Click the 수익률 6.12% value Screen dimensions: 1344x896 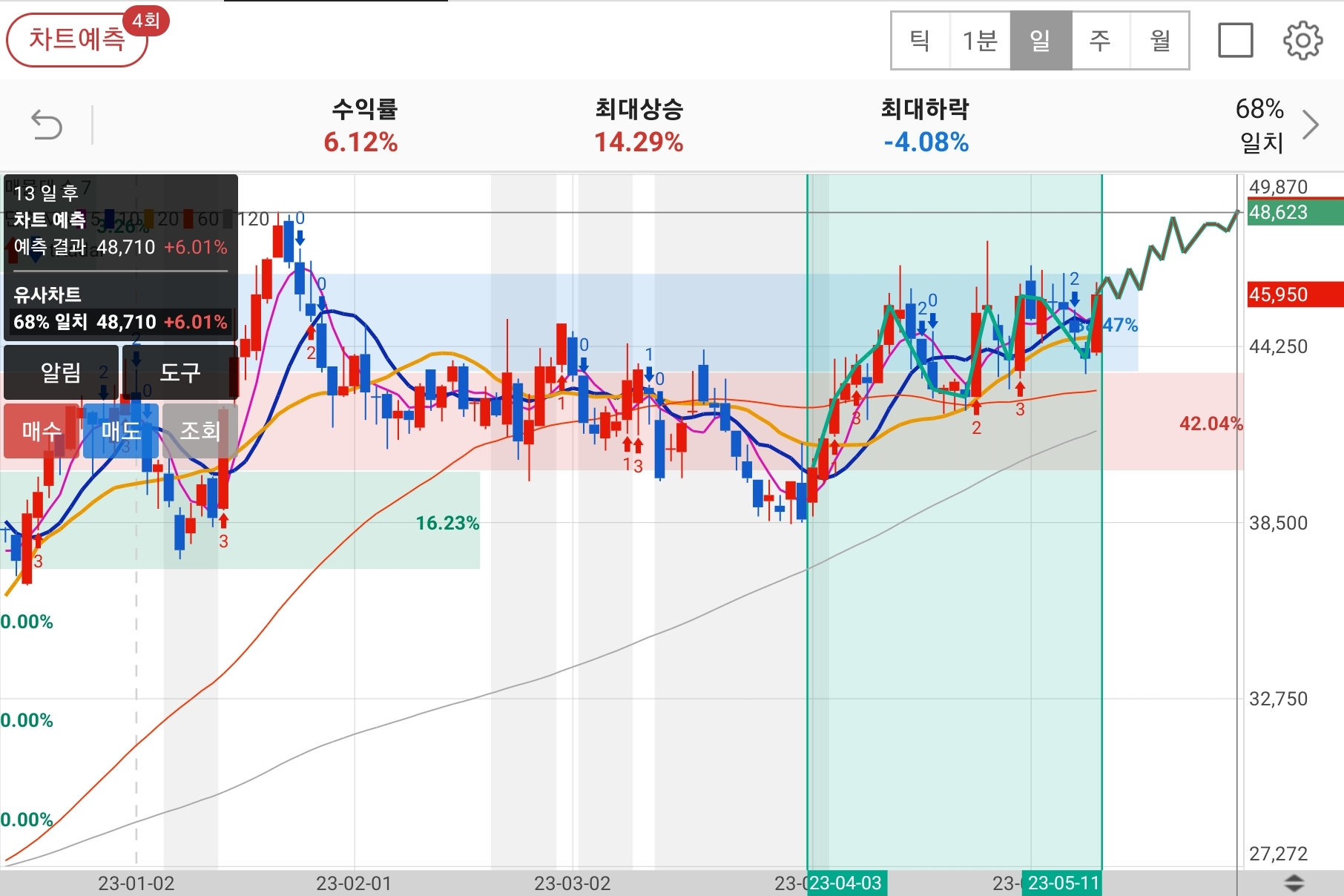tap(361, 142)
